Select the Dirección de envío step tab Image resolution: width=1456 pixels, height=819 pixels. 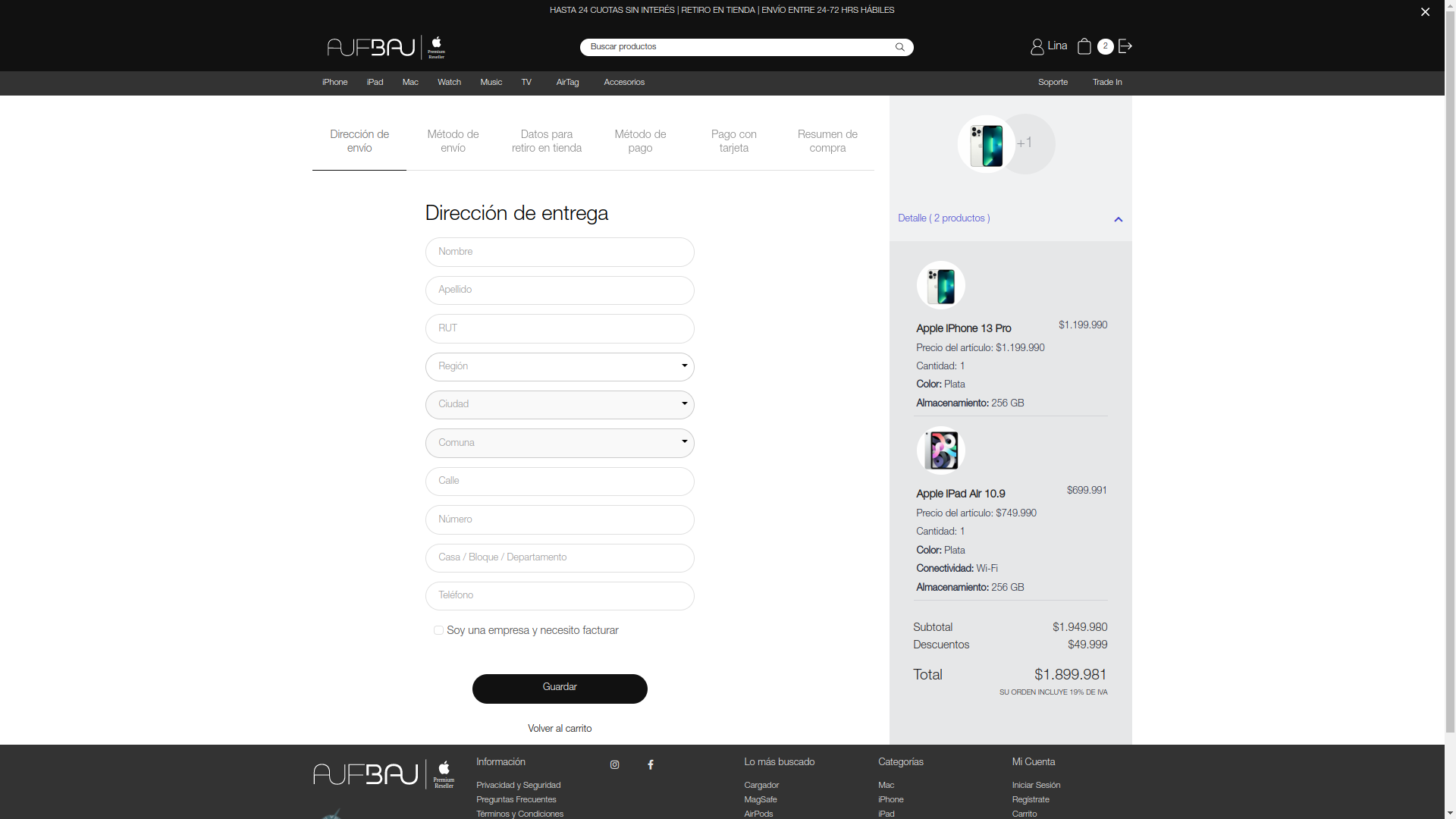click(x=359, y=141)
